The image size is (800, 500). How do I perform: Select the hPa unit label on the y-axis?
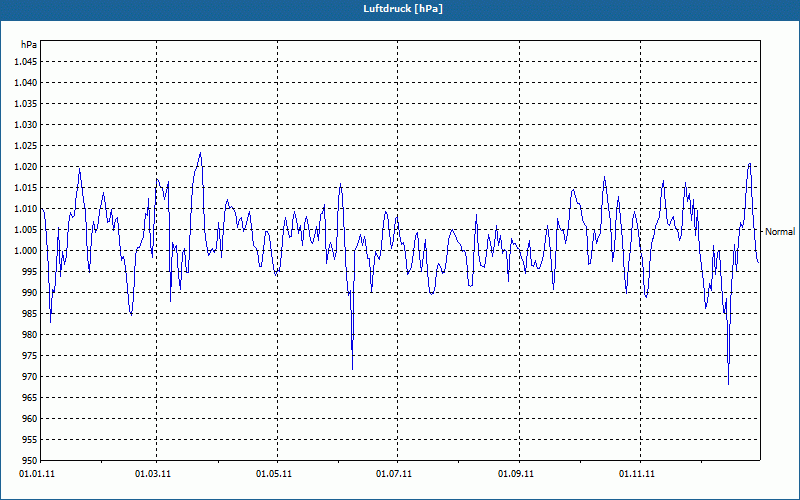click(x=29, y=45)
